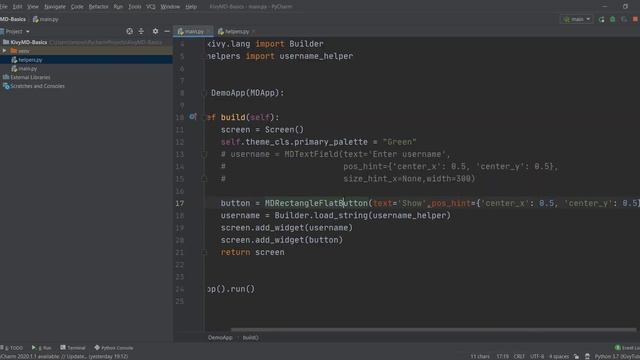
Task: Click main.py in the navigation breadcrumb bar
Action: (x=46, y=19)
